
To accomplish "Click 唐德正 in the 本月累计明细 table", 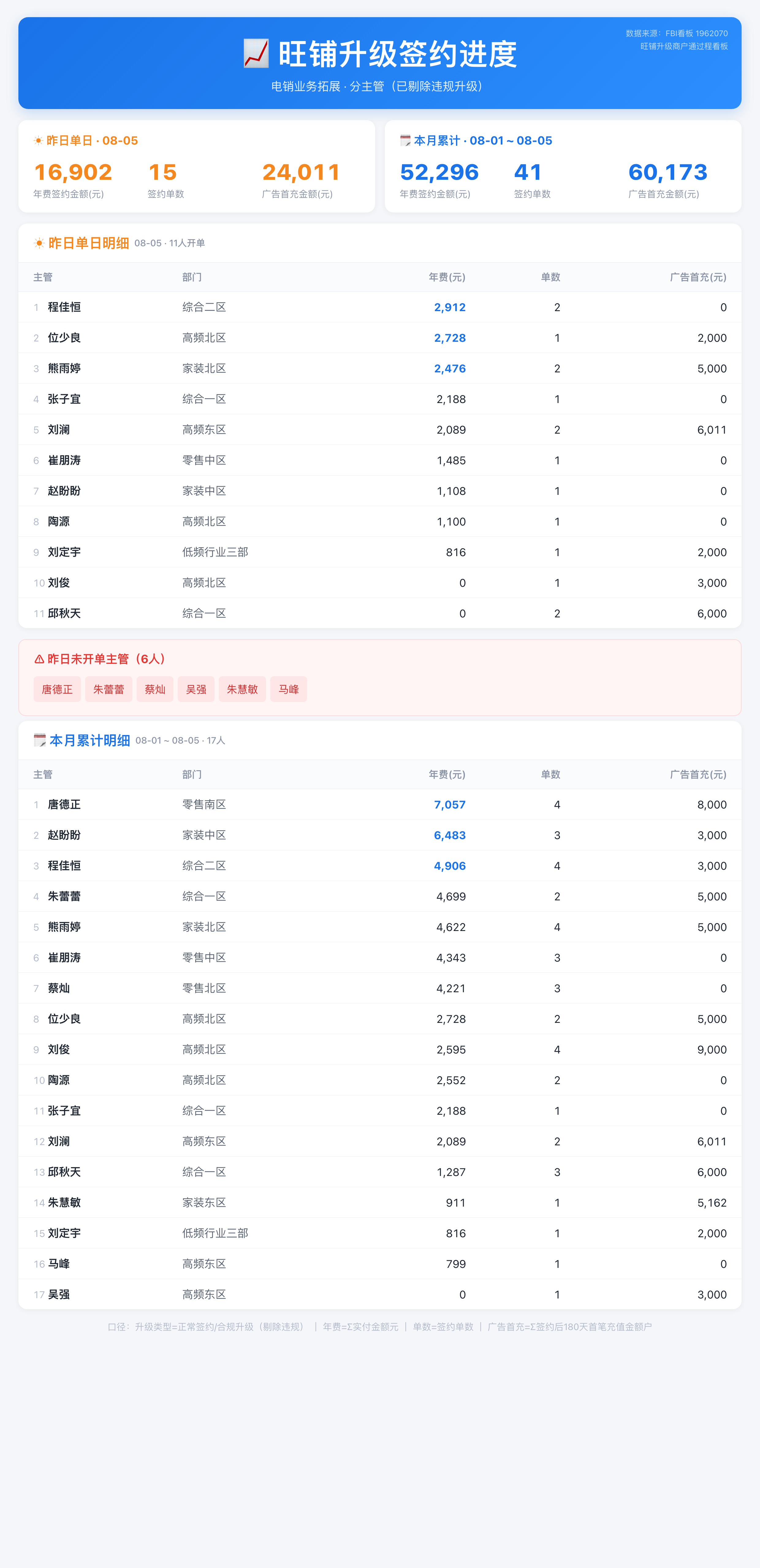I will tap(65, 805).
